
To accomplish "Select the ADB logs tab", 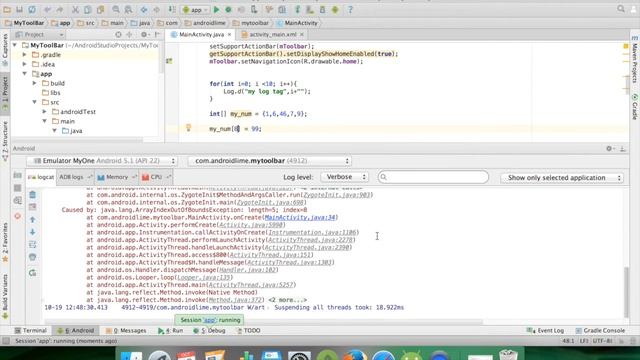I will point(76,177).
